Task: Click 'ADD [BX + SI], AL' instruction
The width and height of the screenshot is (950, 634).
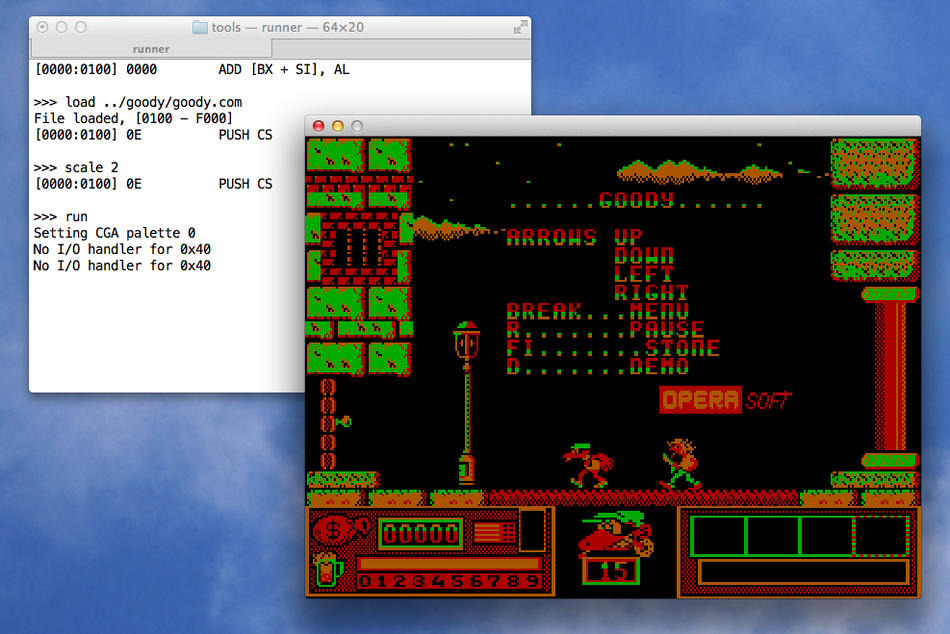Action: (284, 70)
